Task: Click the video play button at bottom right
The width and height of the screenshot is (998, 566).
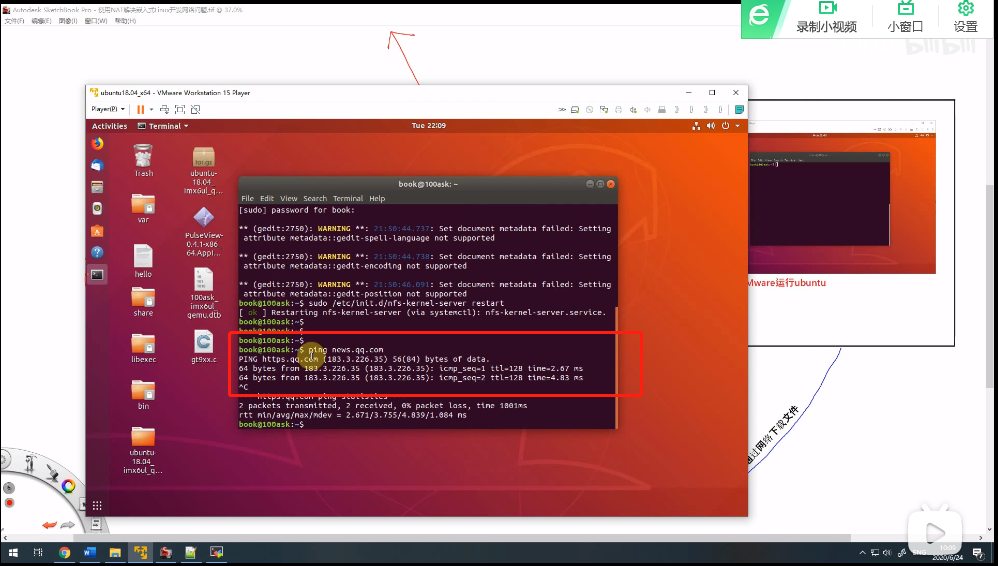Action: (934, 532)
